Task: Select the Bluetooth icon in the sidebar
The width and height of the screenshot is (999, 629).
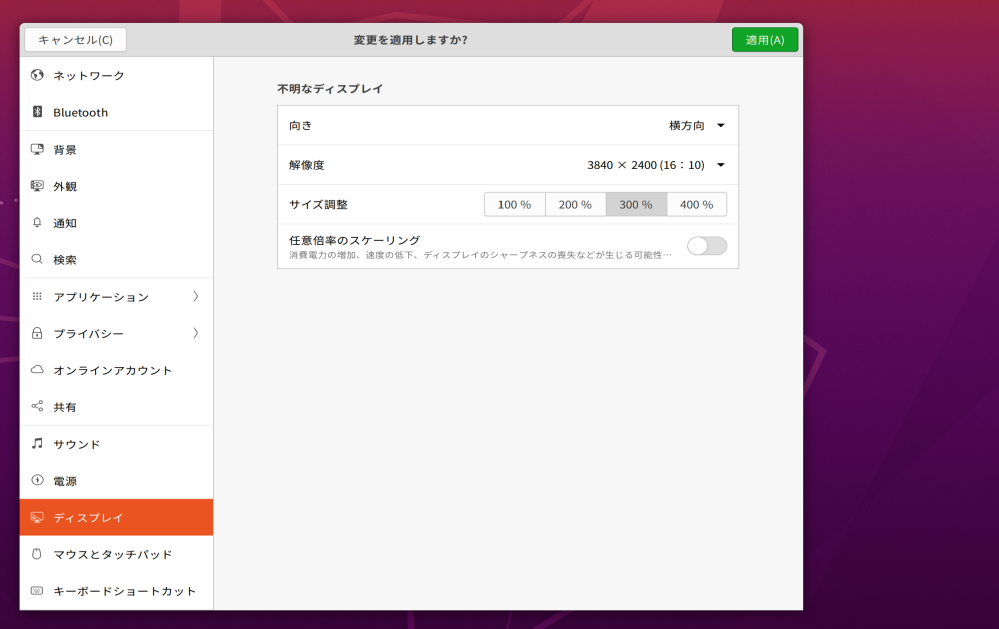Action: click(37, 112)
